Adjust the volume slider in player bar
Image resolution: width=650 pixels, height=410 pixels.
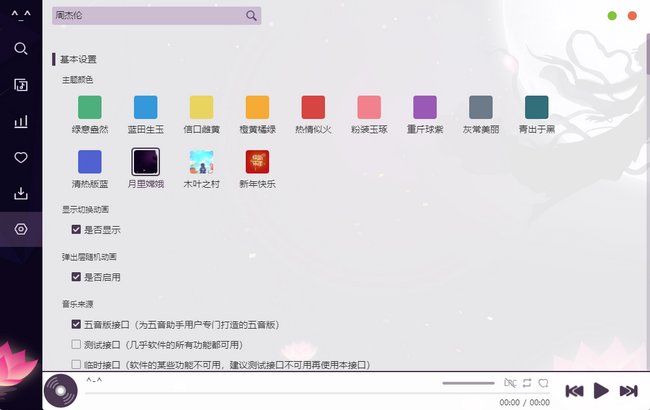(x=468, y=383)
